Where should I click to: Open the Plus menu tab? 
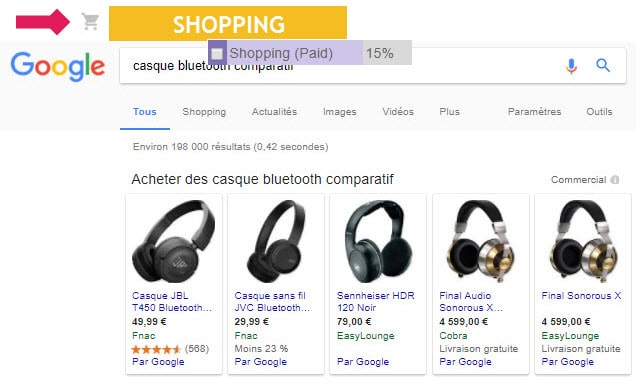(x=449, y=112)
